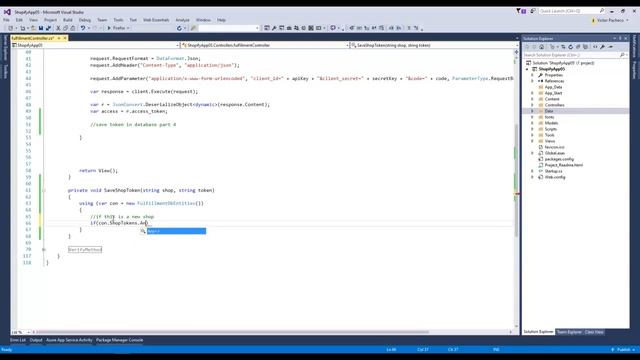
Task: Select the FulfillmentController.cs document tab
Action: tap(33, 38)
